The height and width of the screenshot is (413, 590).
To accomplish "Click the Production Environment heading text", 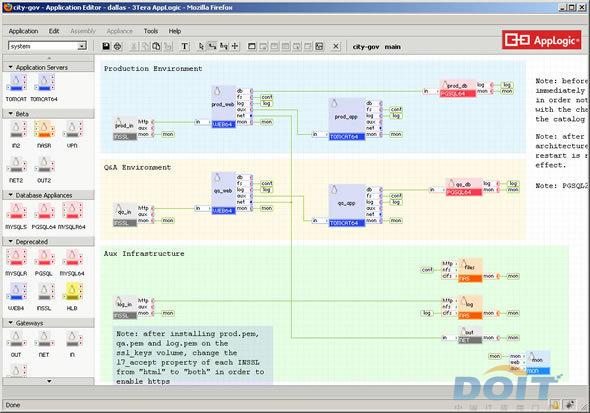I will click(x=153, y=68).
